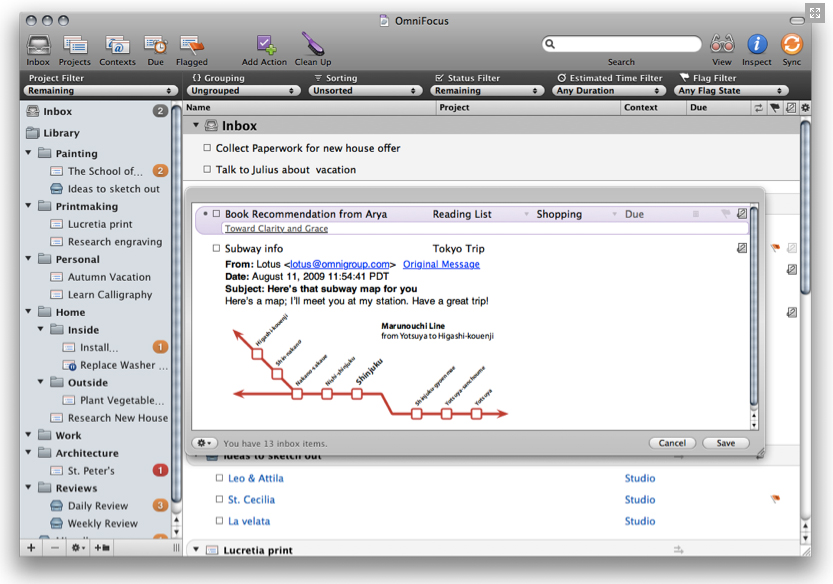Click the note icon on Book Recommendation row
The height and width of the screenshot is (584, 833).
[742, 214]
